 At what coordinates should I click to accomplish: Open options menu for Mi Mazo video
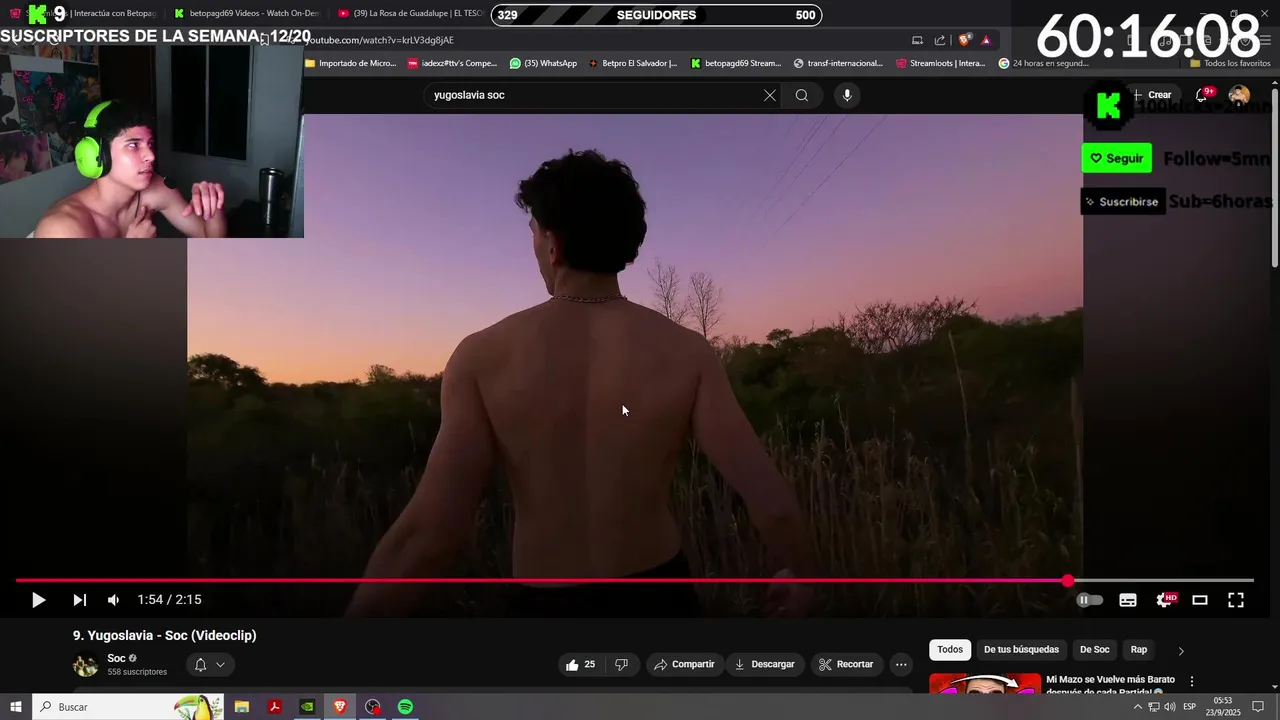coord(1191,681)
